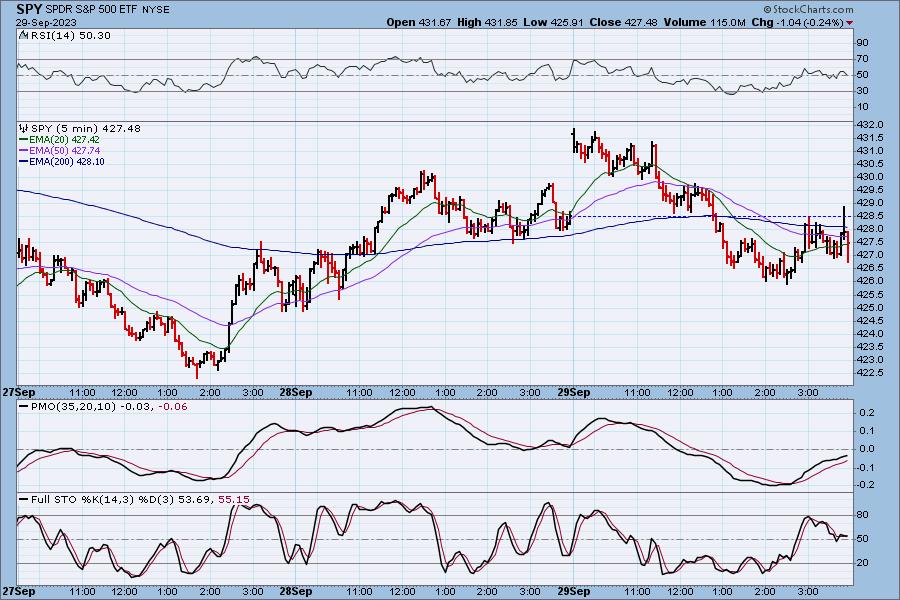Screen dimensions: 900x600
Task: Click the -0.2 level on the PMO axis
Action: pos(866,485)
